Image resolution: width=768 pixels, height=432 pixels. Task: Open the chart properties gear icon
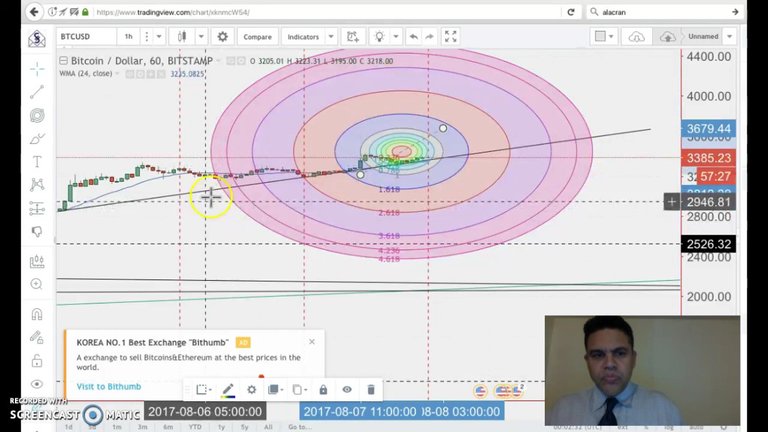tap(222, 37)
